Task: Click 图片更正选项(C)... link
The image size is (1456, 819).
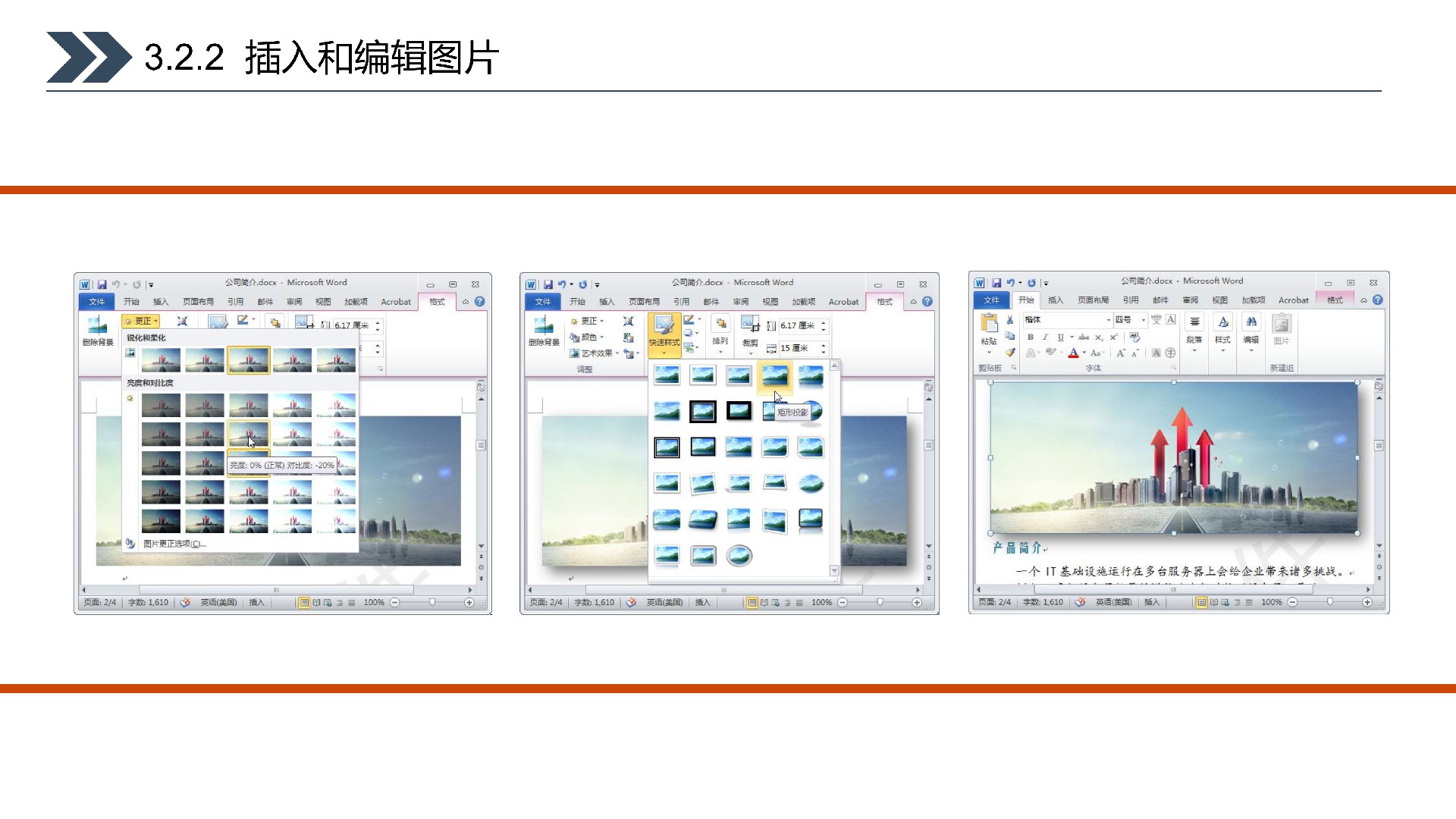Action: click(x=174, y=544)
